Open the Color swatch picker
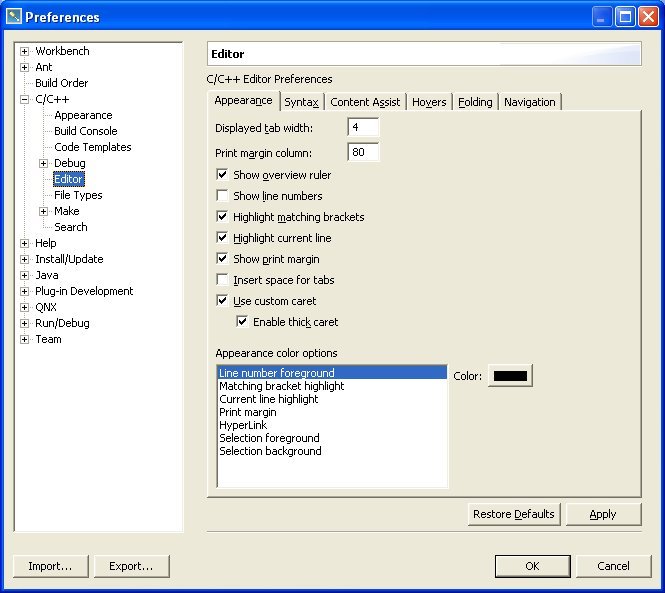Image resolution: width=665 pixels, height=593 pixels. pos(510,376)
